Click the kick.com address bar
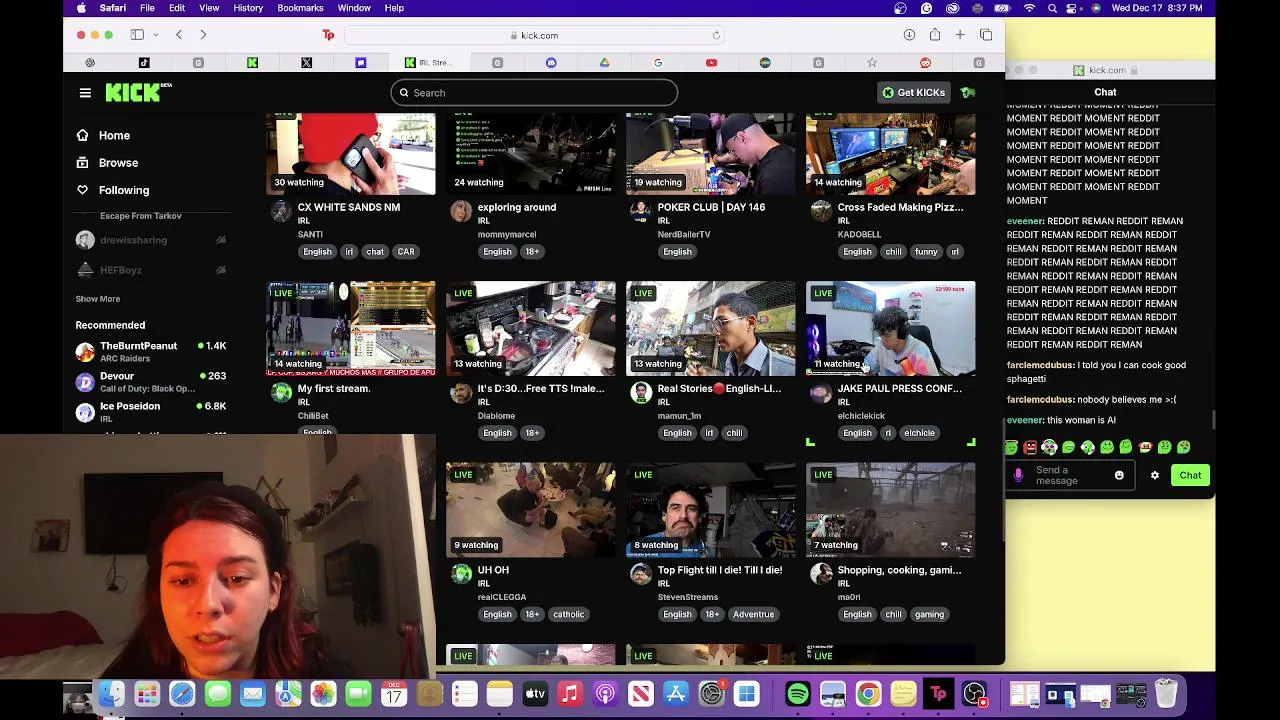The image size is (1280, 720). pos(534,35)
